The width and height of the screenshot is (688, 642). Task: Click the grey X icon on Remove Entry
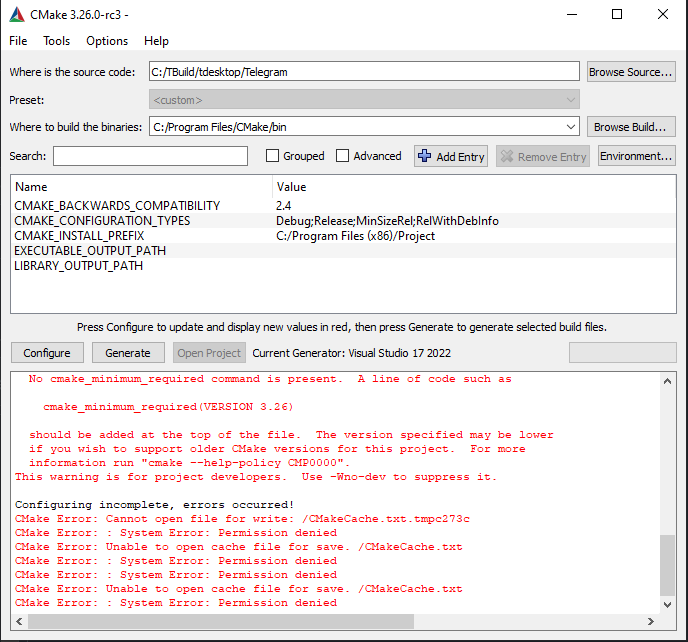507,156
